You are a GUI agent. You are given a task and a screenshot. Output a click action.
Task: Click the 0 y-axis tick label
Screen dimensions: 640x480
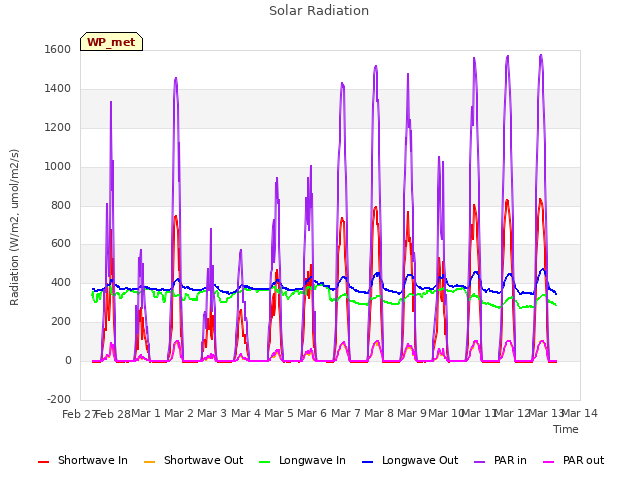(68, 360)
